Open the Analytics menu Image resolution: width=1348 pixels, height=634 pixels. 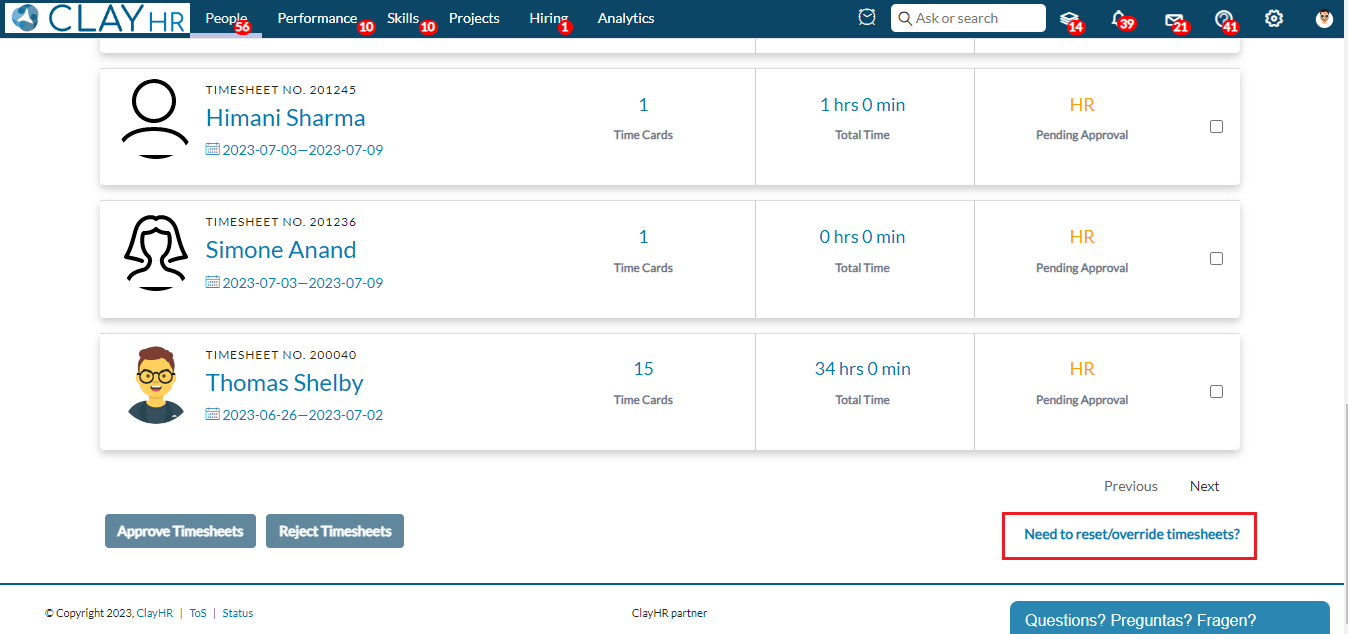pos(626,18)
